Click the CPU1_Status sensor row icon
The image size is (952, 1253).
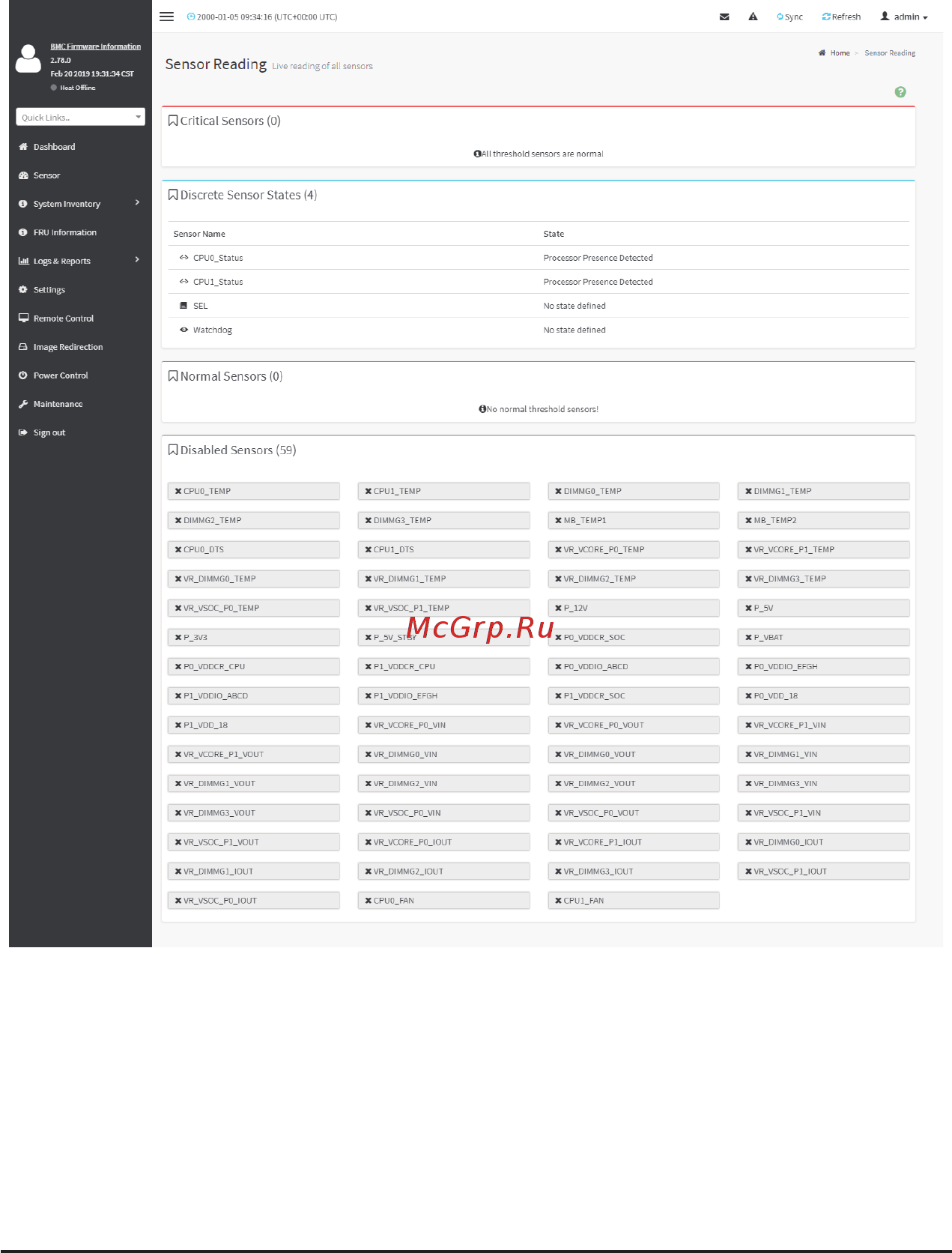point(184,282)
